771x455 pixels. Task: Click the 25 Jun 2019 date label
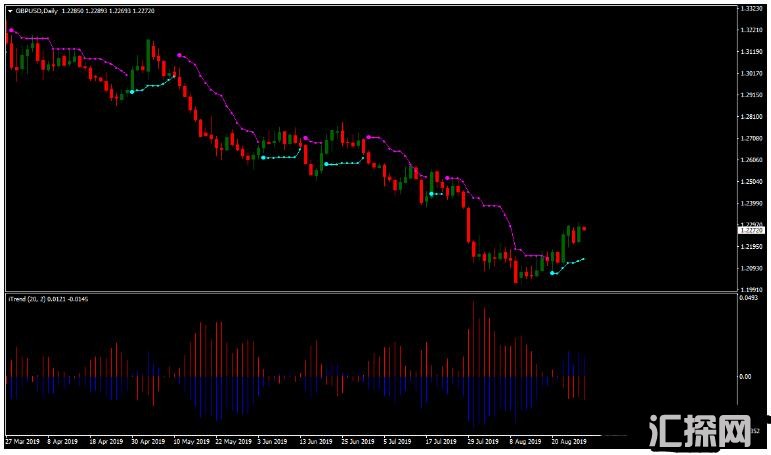click(x=358, y=441)
